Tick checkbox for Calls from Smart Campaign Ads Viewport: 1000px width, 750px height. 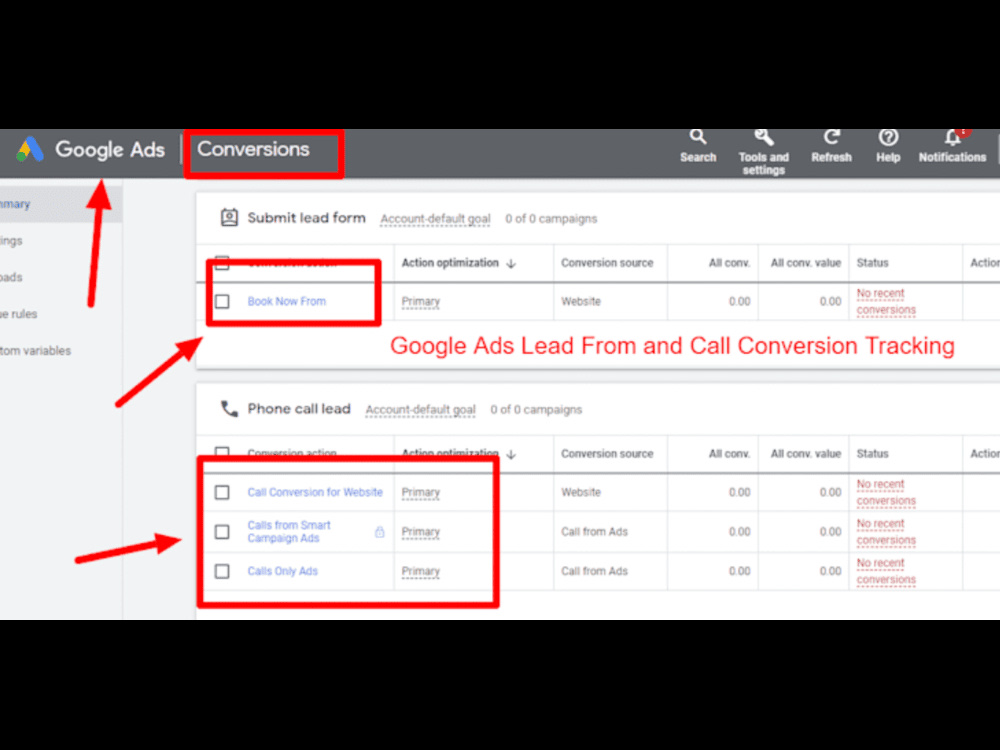pyautogui.click(x=222, y=532)
